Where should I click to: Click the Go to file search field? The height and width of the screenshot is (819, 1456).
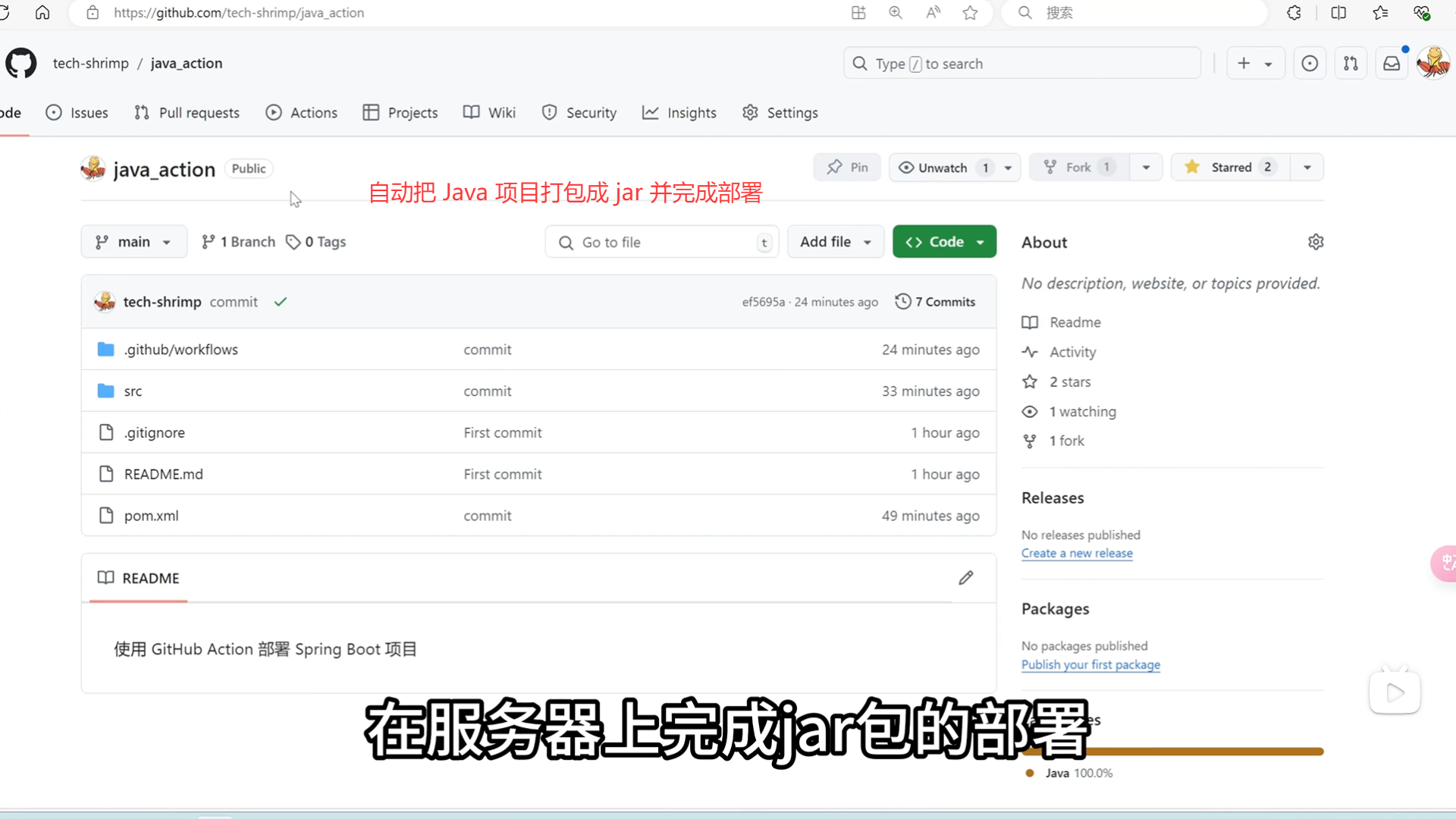pos(660,242)
